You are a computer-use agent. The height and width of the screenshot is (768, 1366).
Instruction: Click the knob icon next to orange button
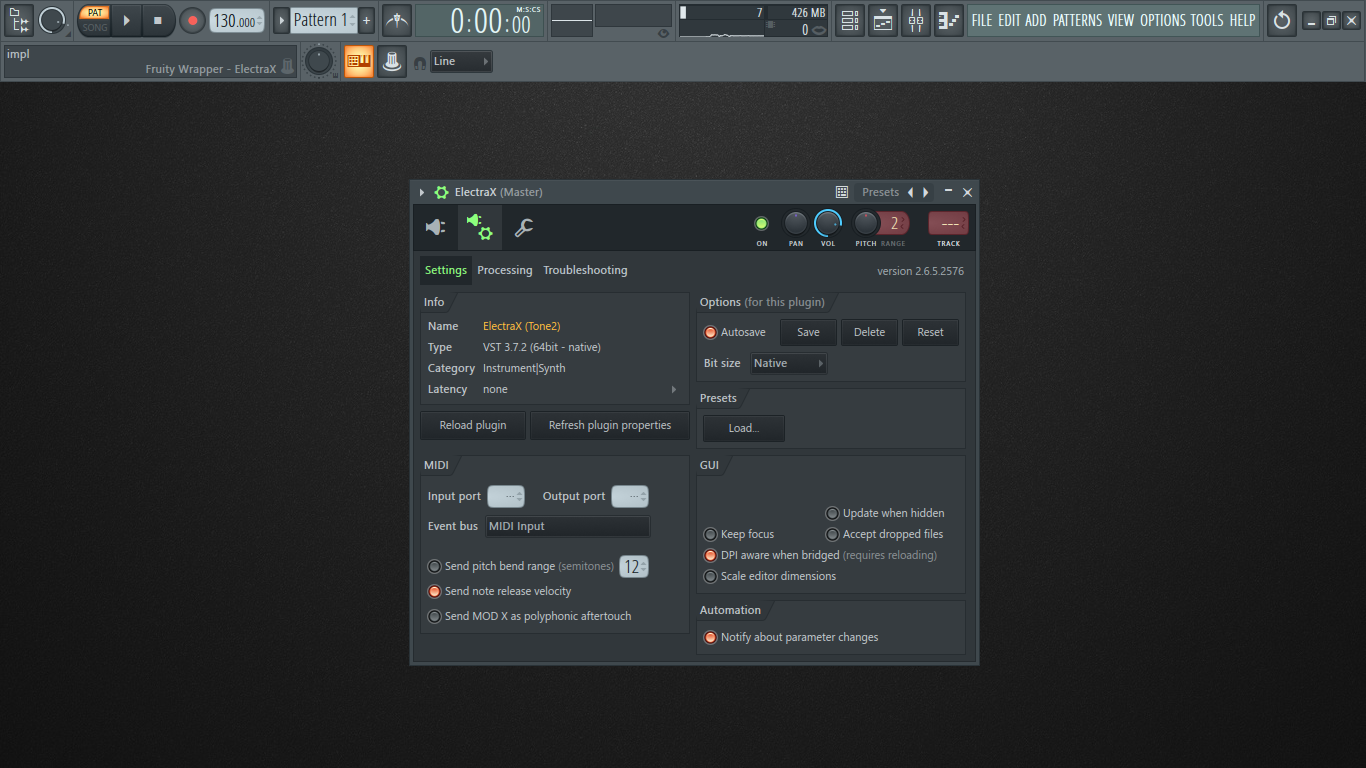(392, 62)
